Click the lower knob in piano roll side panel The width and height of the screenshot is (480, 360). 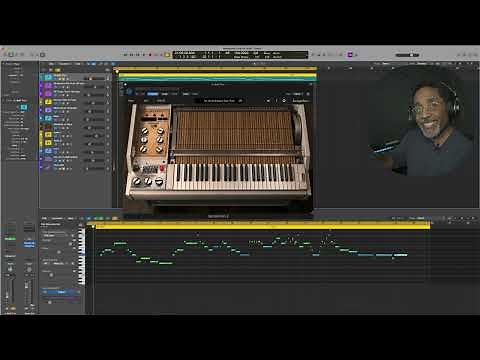pos(51,275)
